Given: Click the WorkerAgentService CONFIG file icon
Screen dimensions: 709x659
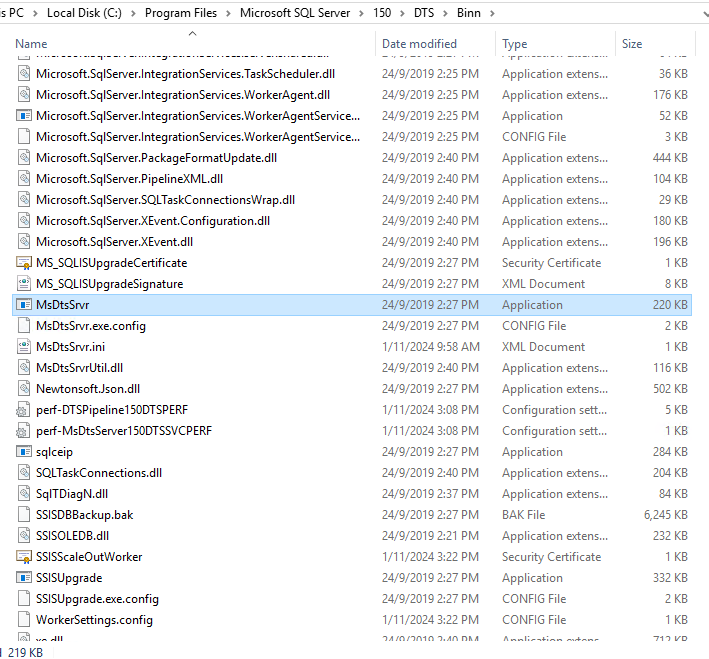Looking at the screenshot, I should [24, 137].
